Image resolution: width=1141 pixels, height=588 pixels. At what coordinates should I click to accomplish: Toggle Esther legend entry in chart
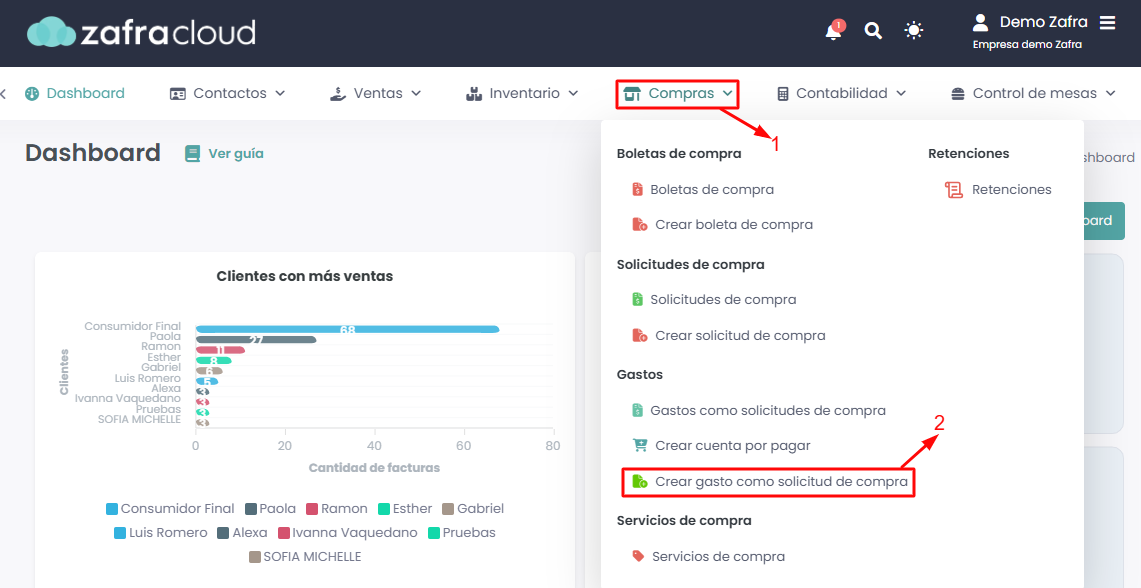405,509
